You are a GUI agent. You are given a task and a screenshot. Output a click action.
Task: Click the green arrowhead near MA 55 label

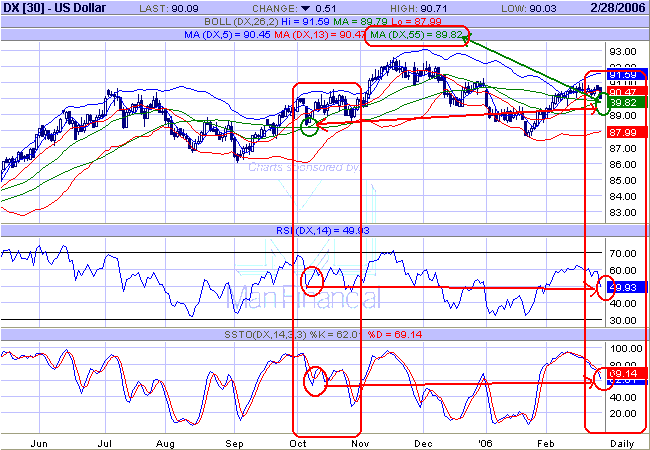[465, 40]
